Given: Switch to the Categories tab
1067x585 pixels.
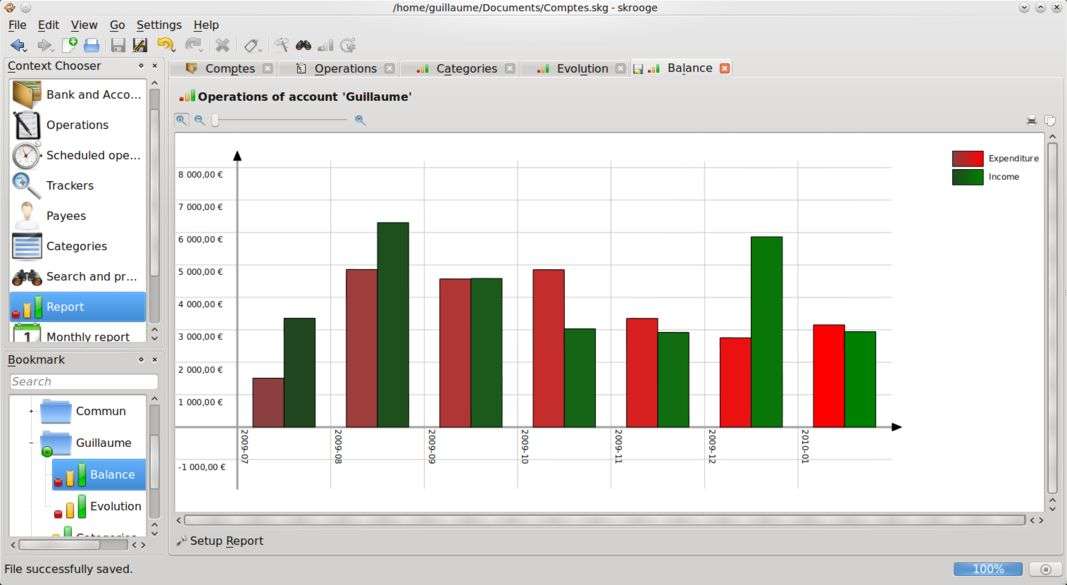Looking at the screenshot, I should (466, 69).
